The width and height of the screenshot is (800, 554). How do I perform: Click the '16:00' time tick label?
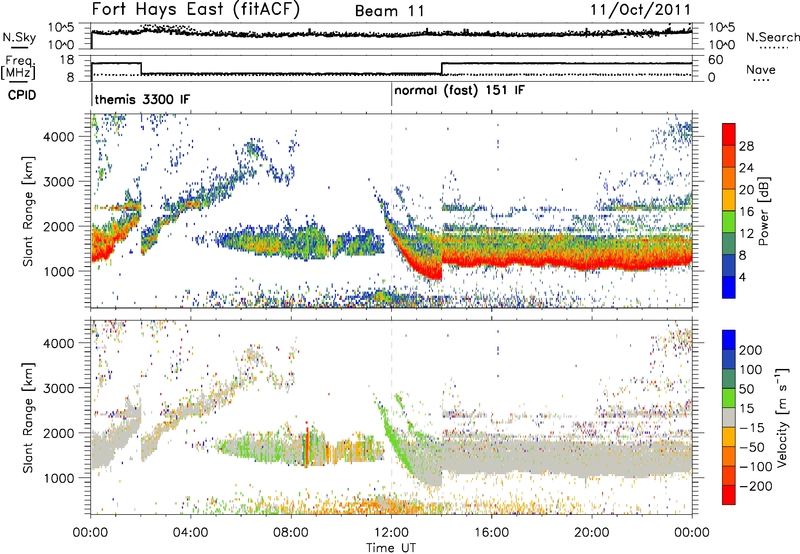click(x=491, y=533)
